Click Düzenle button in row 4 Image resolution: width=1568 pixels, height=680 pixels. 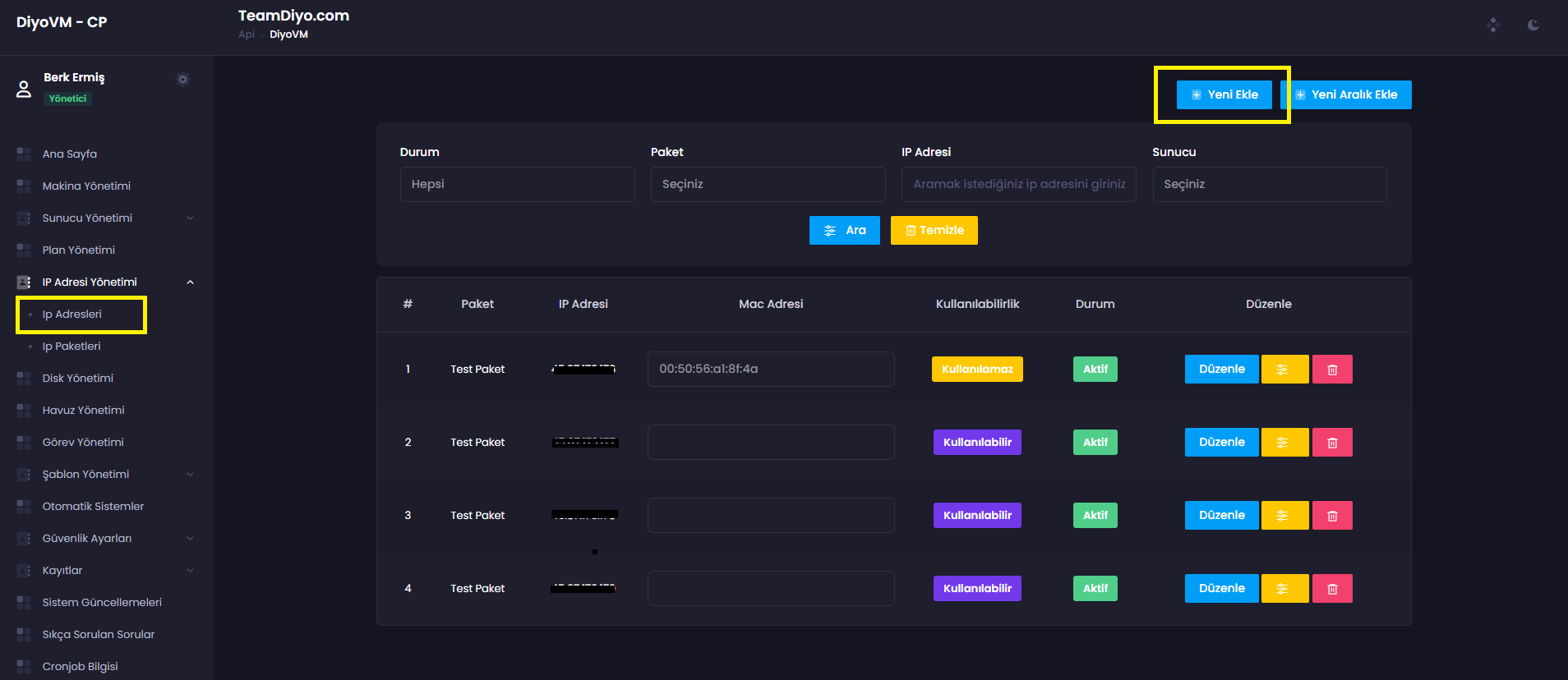pyautogui.click(x=1222, y=589)
